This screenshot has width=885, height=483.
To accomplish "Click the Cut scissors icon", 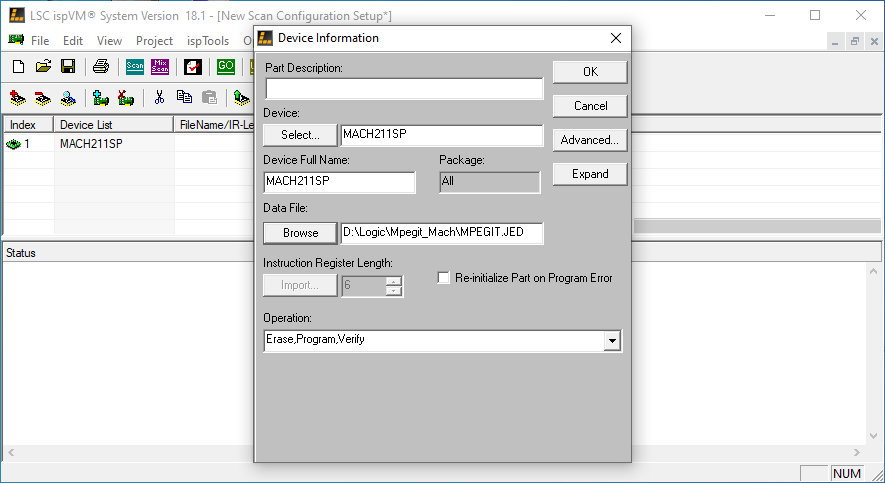I will pyautogui.click(x=158, y=98).
